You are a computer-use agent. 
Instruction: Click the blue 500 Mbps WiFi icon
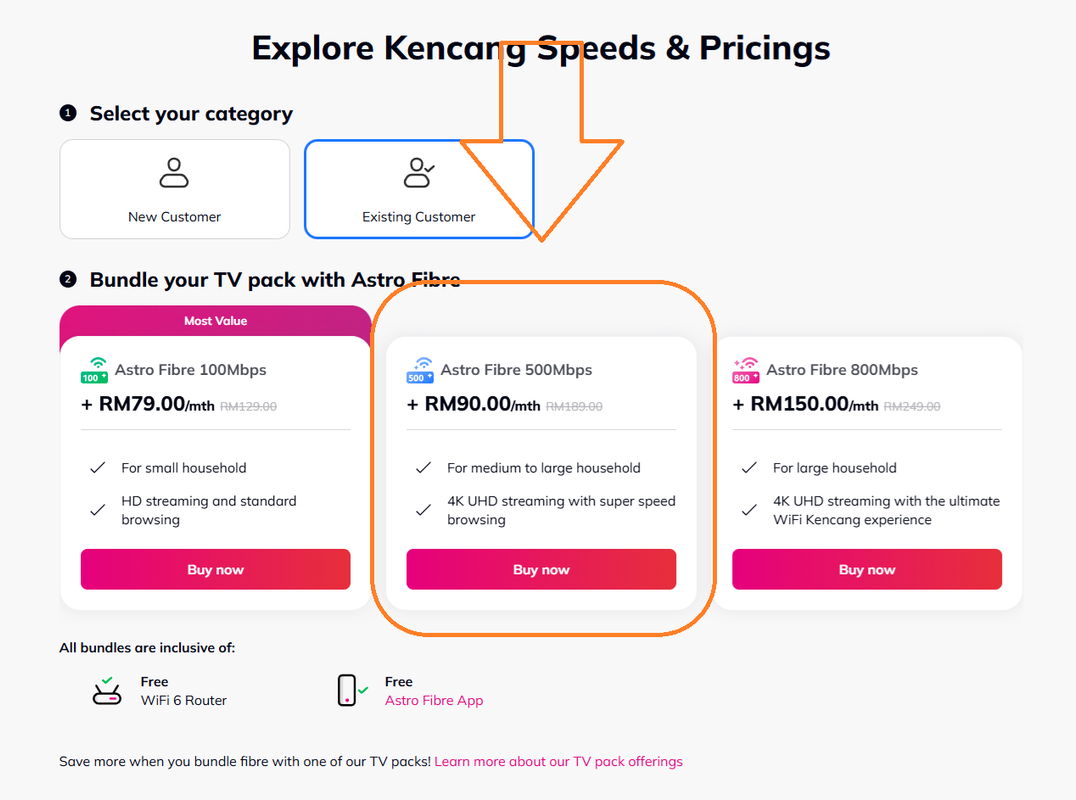tap(420, 370)
